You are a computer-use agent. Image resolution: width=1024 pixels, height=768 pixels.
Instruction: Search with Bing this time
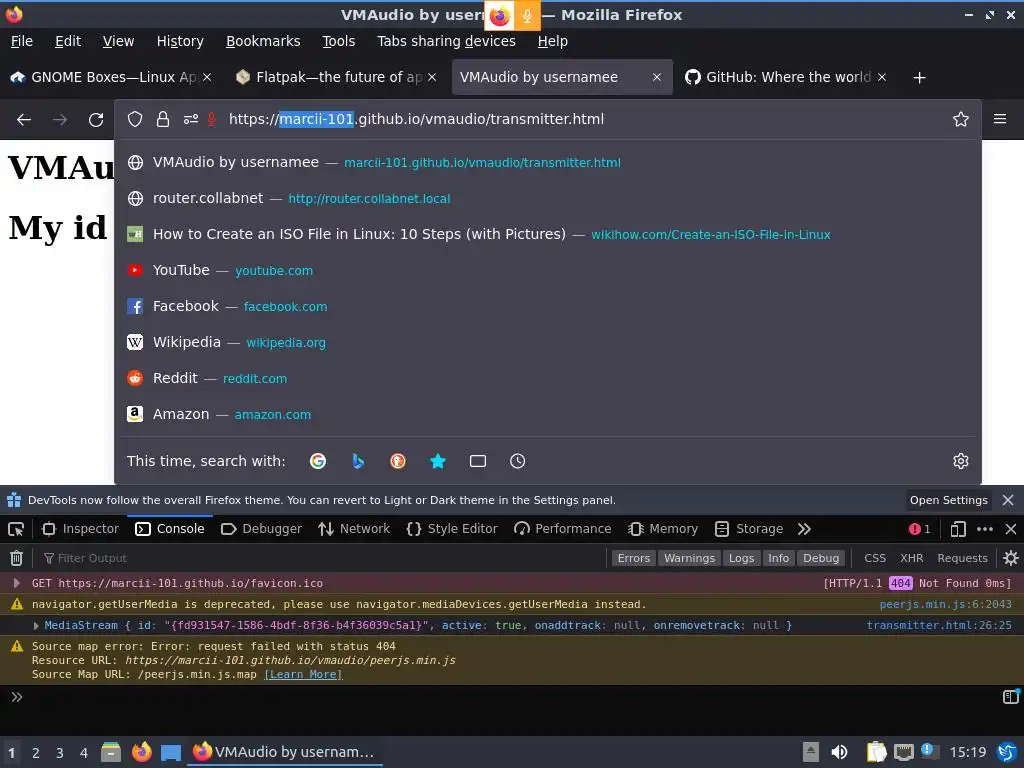358,461
